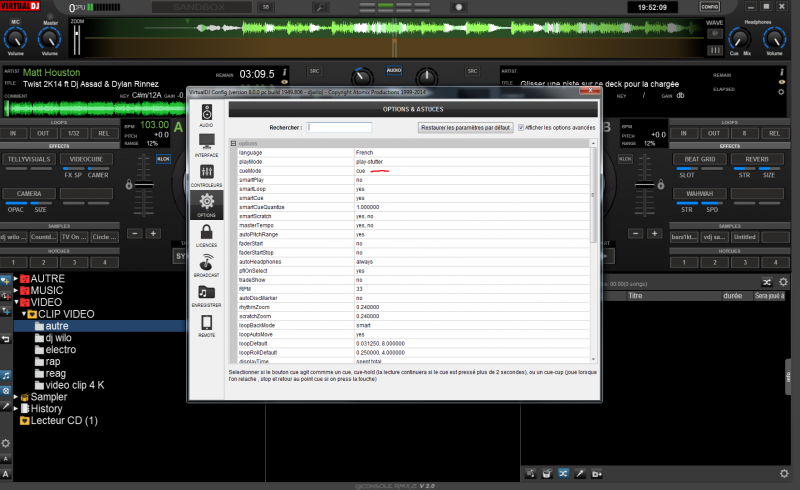
Task: Toggle the center AUDIO button
Action: coord(394,70)
